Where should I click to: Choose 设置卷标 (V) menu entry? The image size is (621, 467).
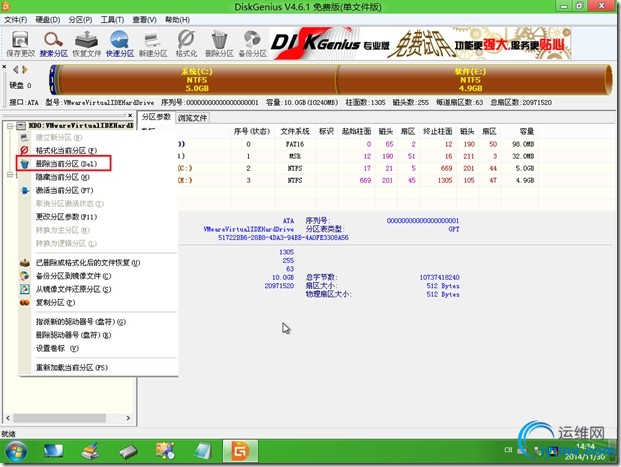tap(98, 348)
